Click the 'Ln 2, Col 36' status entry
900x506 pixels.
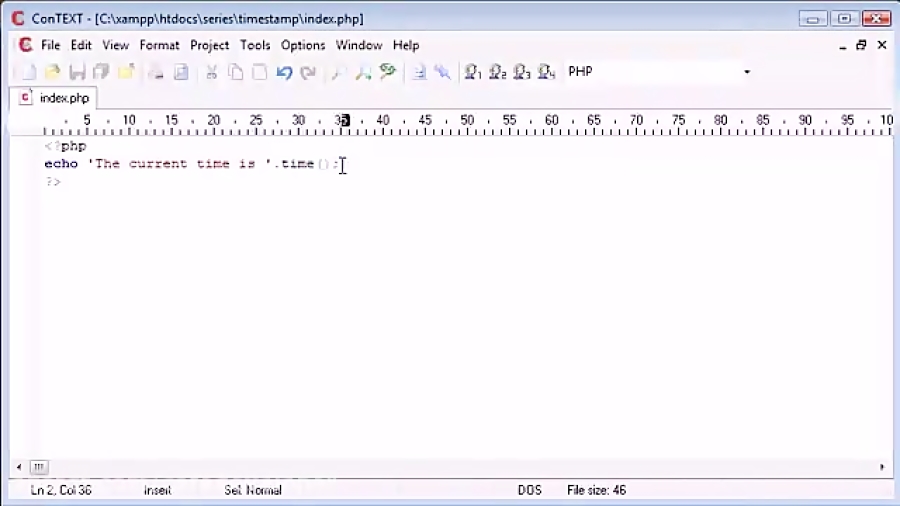(61, 491)
